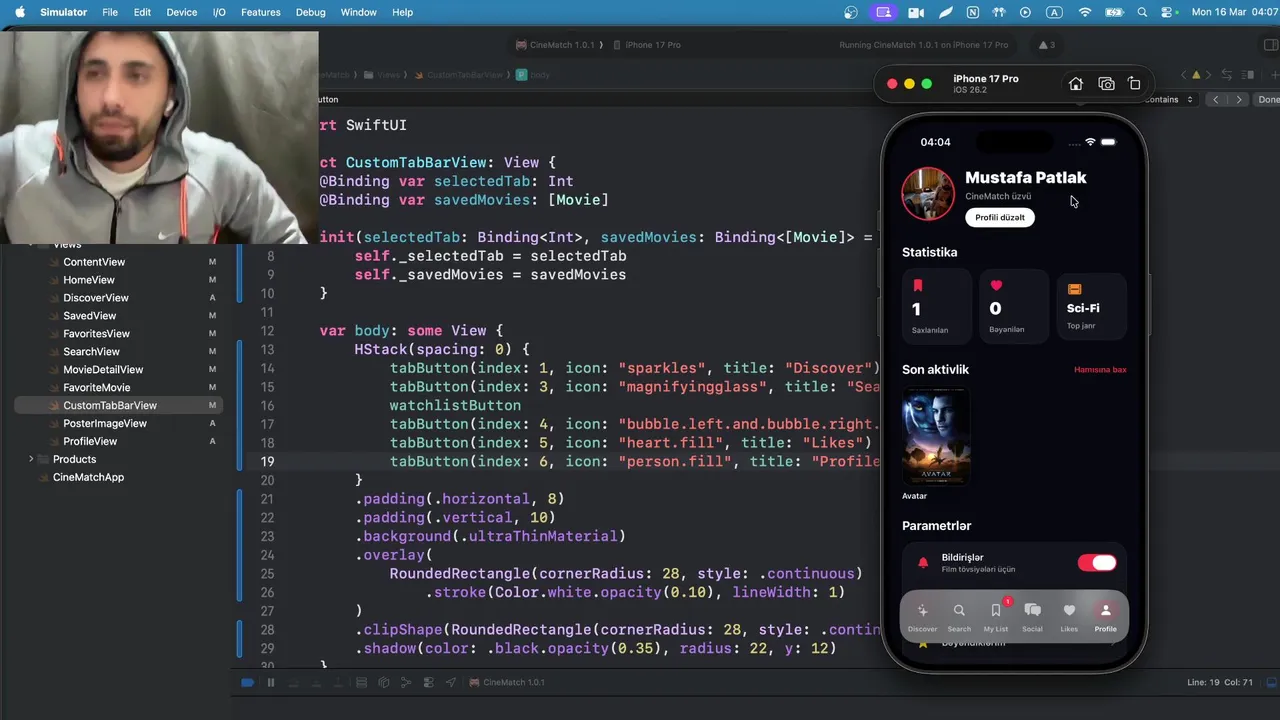Select HomeView file in navigator
1280x720 pixels.
[89, 280]
